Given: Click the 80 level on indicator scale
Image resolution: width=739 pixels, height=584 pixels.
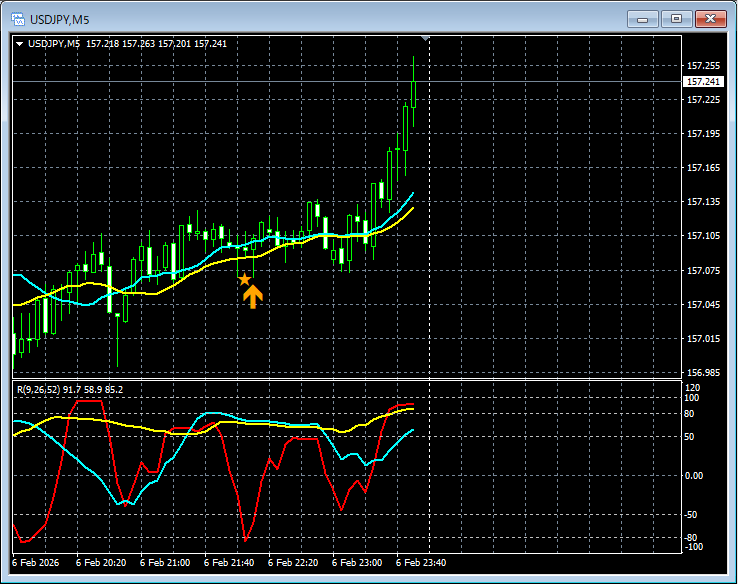Looking at the screenshot, I should [x=691, y=413].
